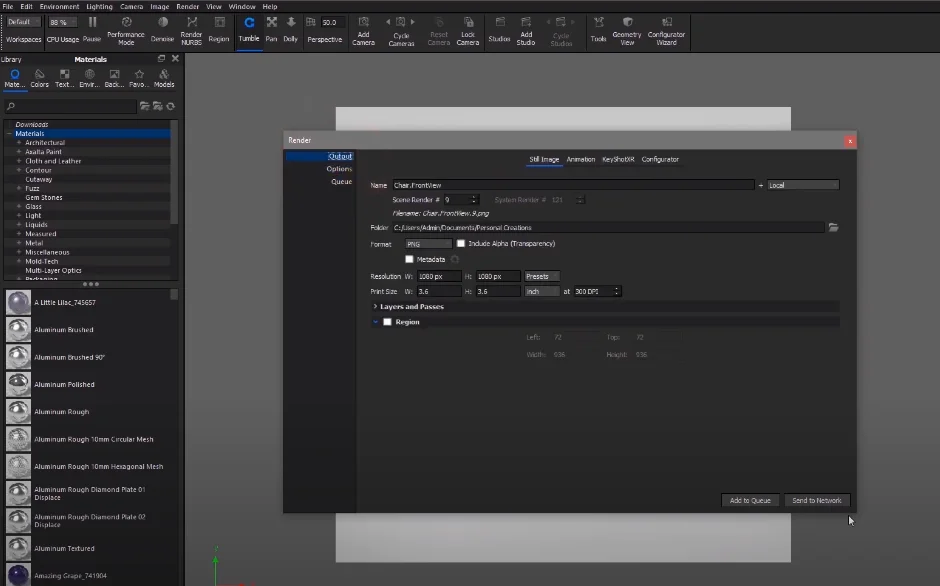The height and width of the screenshot is (586, 940).
Task: Activate the Region toolbar icon
Action: (x=219, y=22)
